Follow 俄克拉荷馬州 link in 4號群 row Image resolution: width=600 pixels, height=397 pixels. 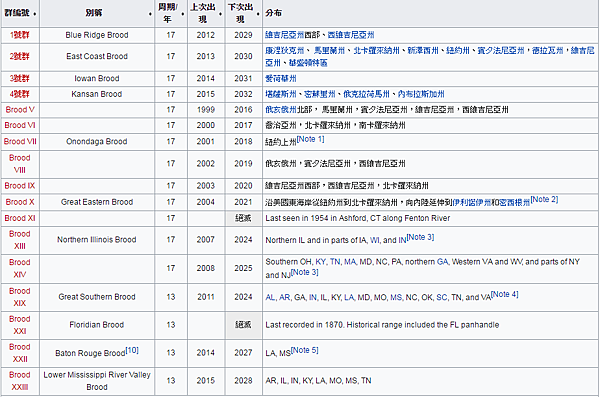point(366,94)
